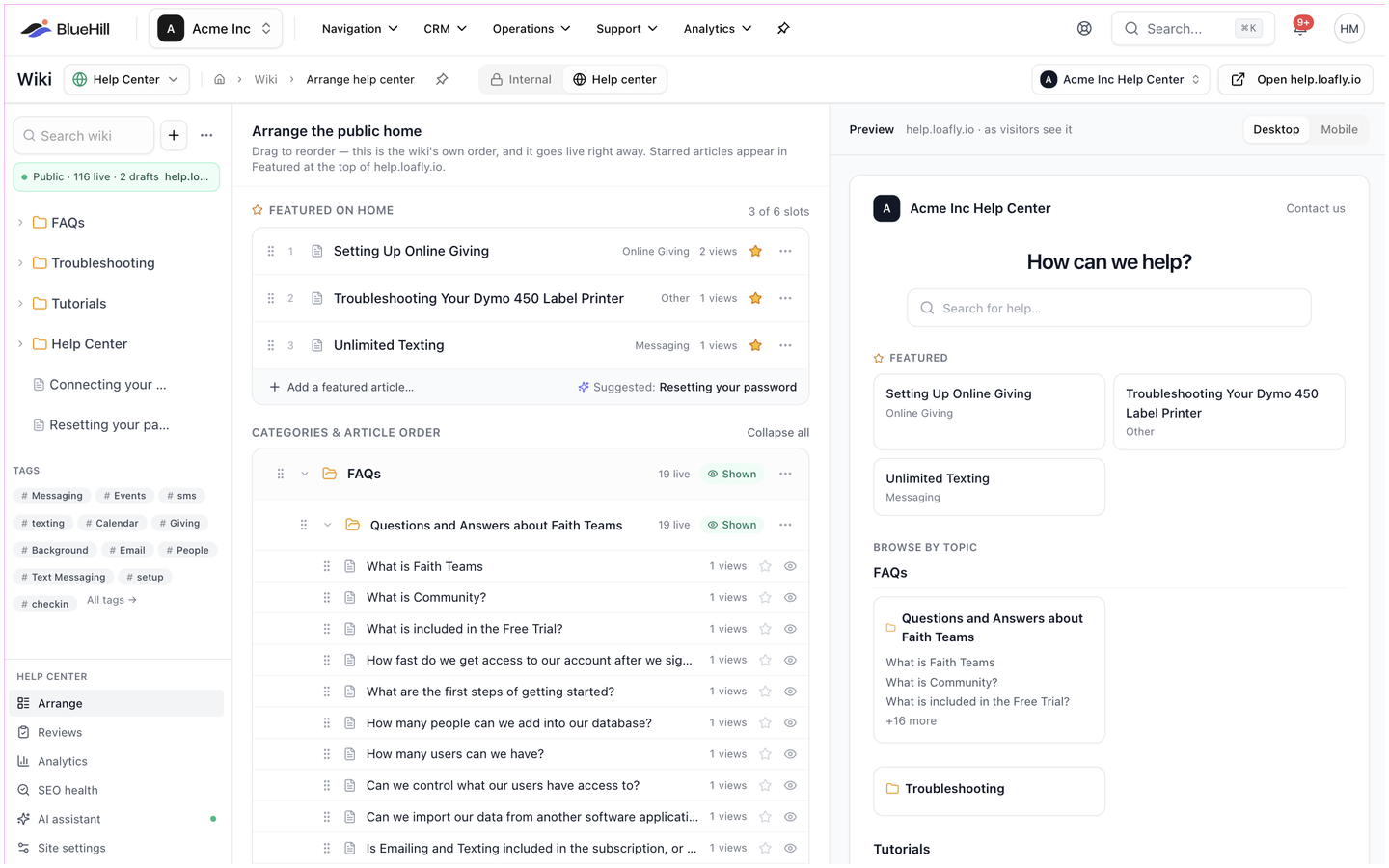The width and height of the screenshot is (1389, 868).
Task: Click the Search for help preview field
Action: click(1109, 309)
